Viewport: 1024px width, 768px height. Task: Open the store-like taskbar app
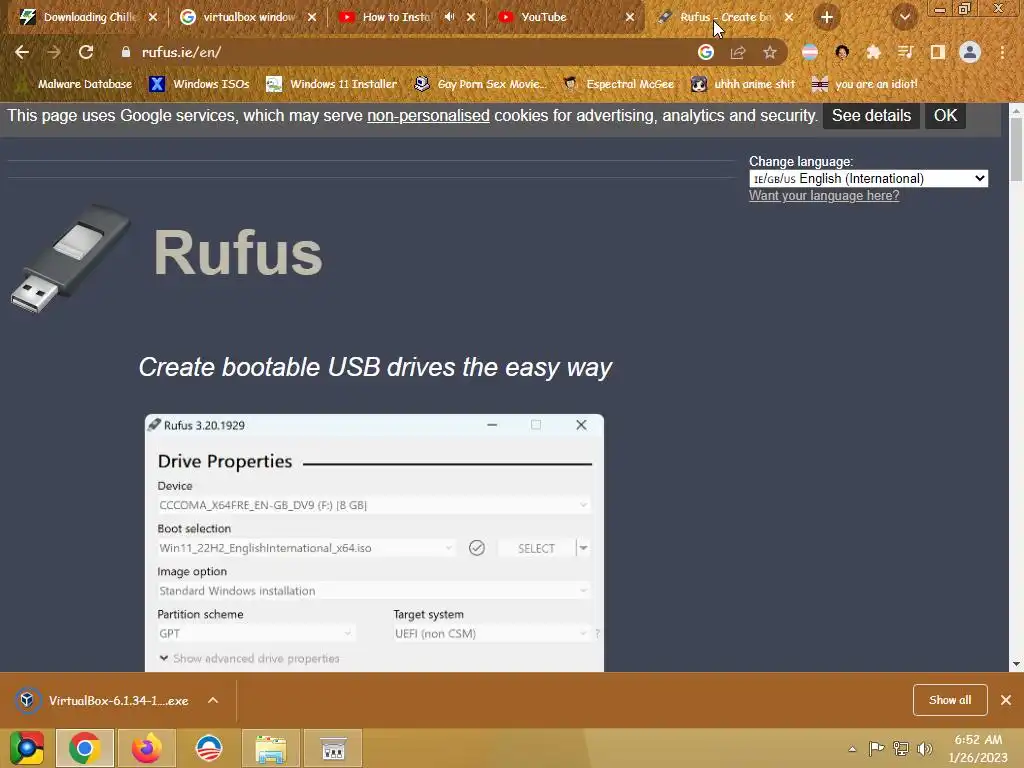coord(333,748)
